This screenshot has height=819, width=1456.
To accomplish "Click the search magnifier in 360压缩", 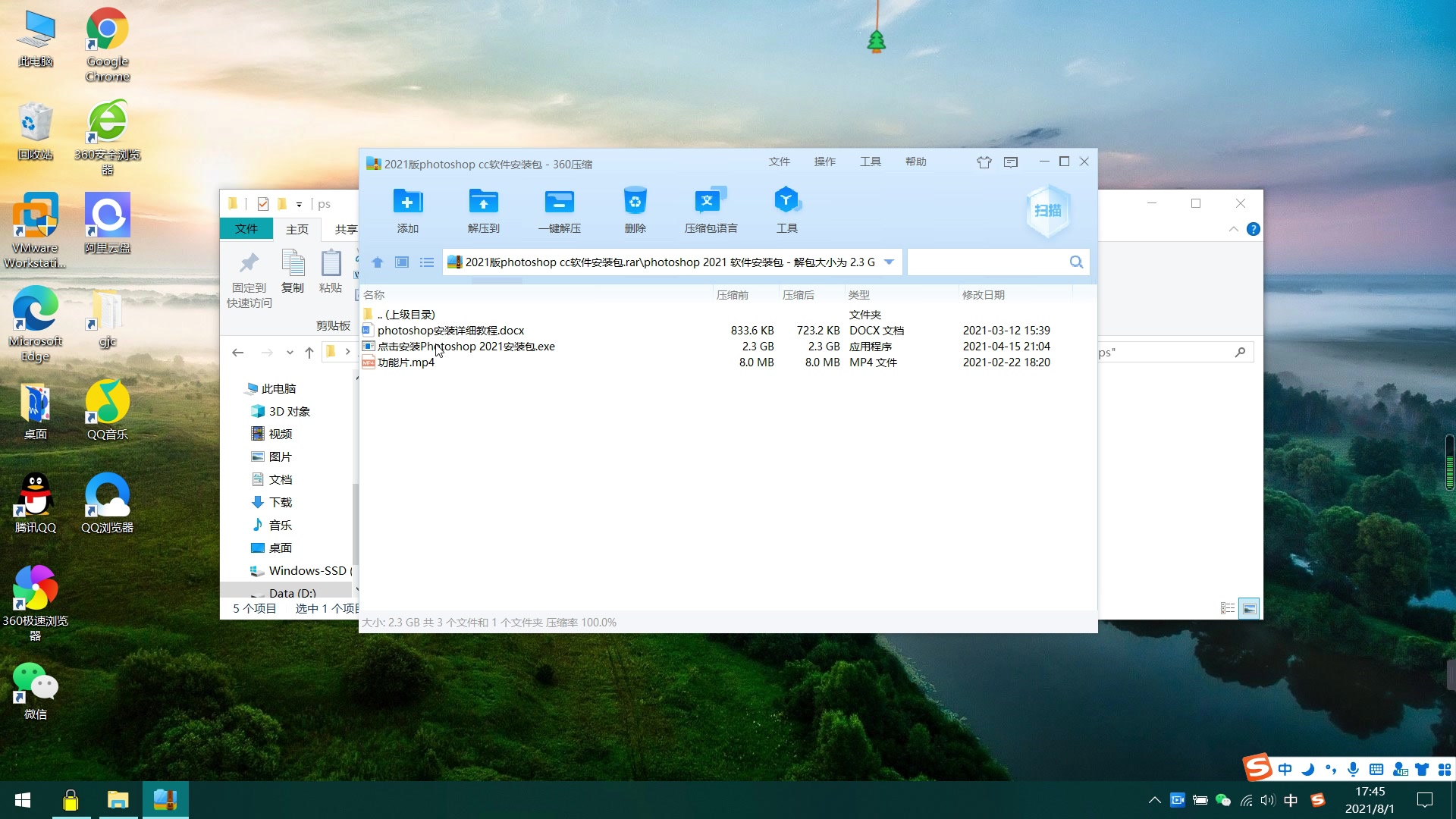I will click(1076, 262).
